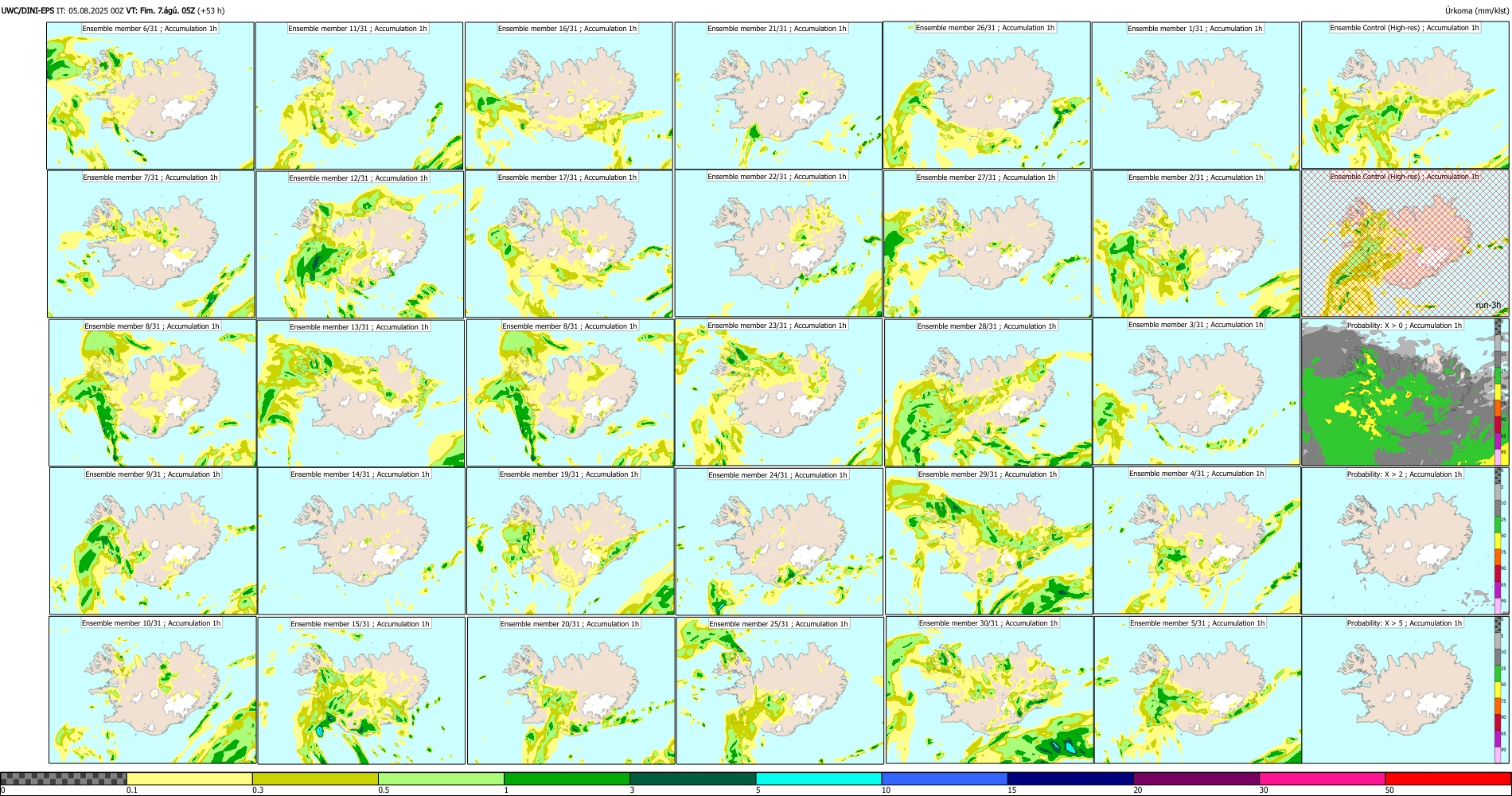
Task: Select the hatched Ensemble Control map with run-3h
Action: coord(1405,243)
